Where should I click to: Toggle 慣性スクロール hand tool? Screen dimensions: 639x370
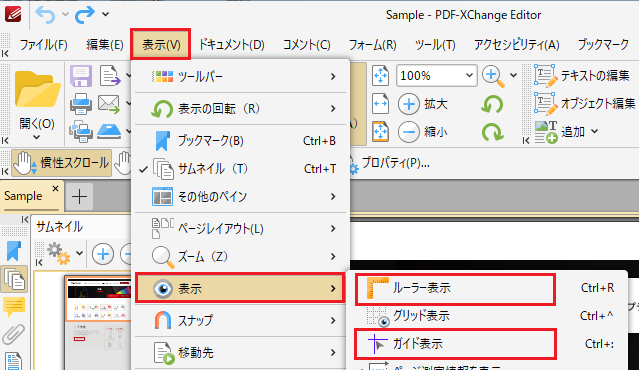[62, 163]
